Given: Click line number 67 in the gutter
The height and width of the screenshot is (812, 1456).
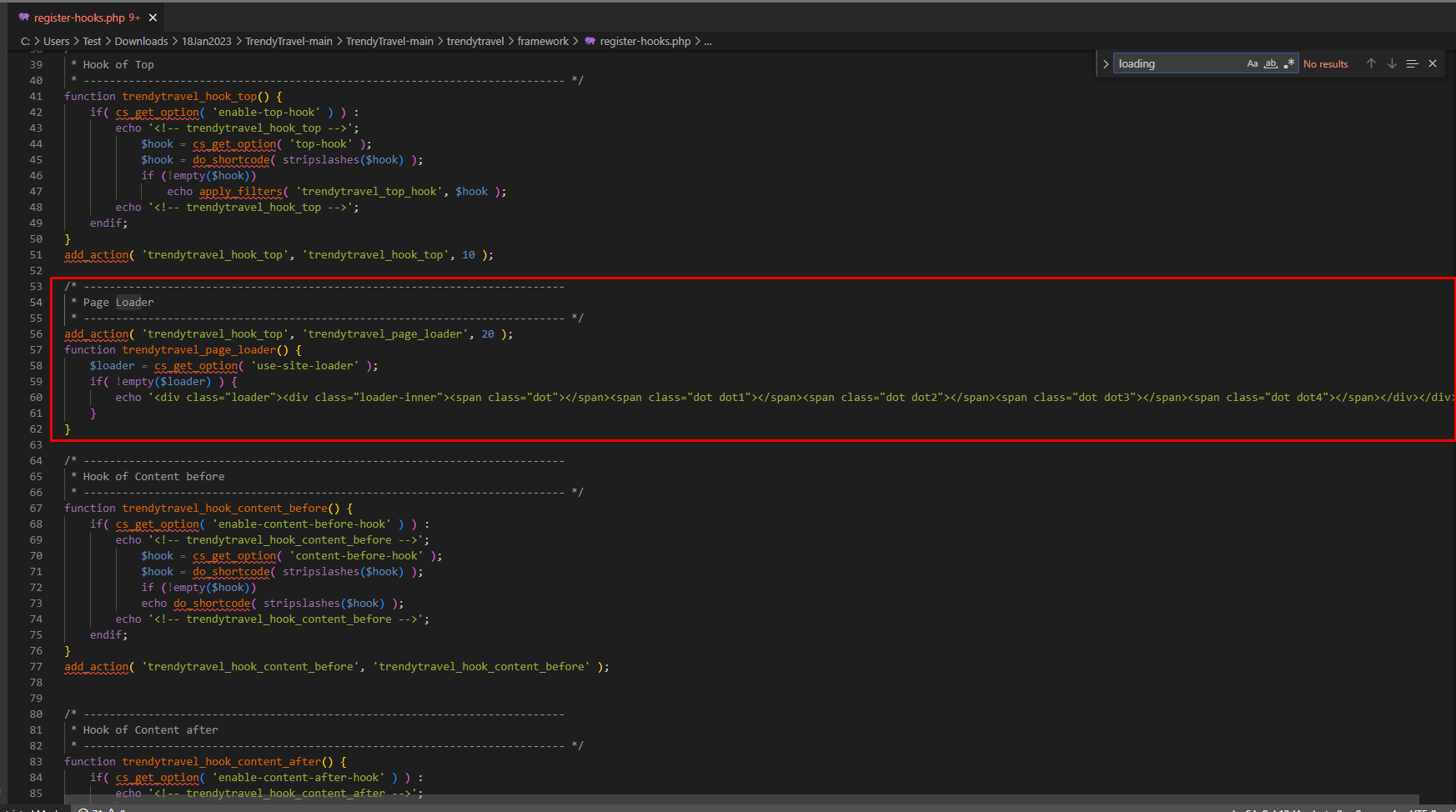Looking at the screenshot, I should (36, 508).
